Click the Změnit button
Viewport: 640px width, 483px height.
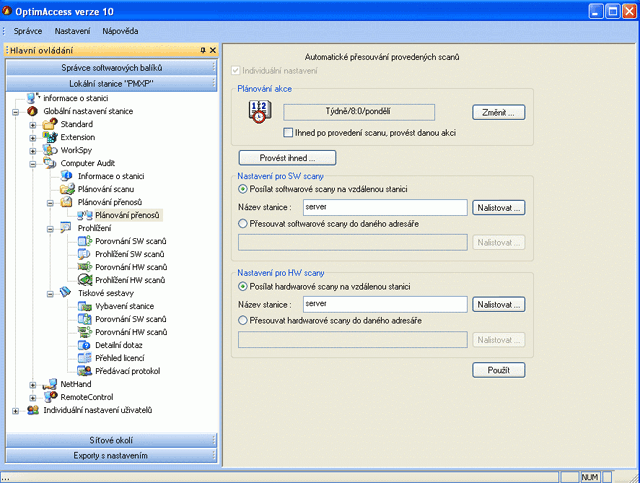[x=498, y=112]
